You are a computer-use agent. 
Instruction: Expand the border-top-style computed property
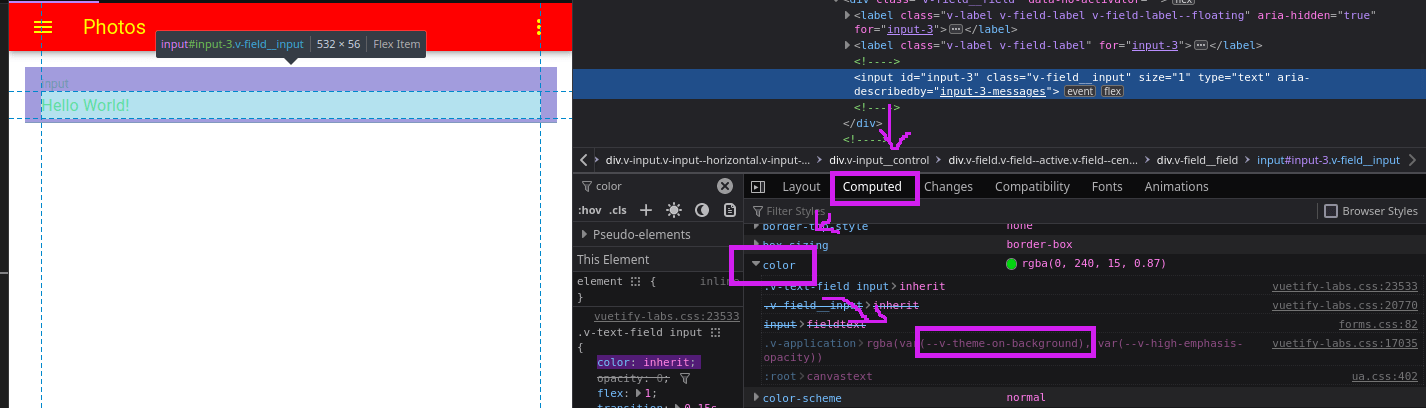coord(756,227)
